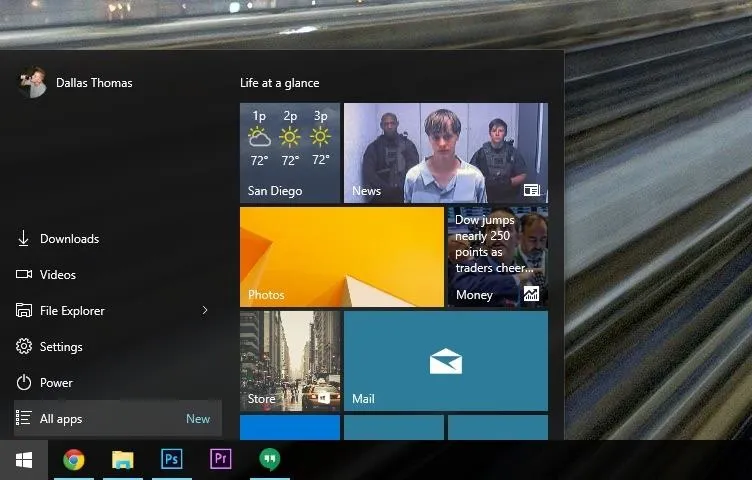Open Hangouts from the taskbar
The image size is (752, 480).
[270, 459]
